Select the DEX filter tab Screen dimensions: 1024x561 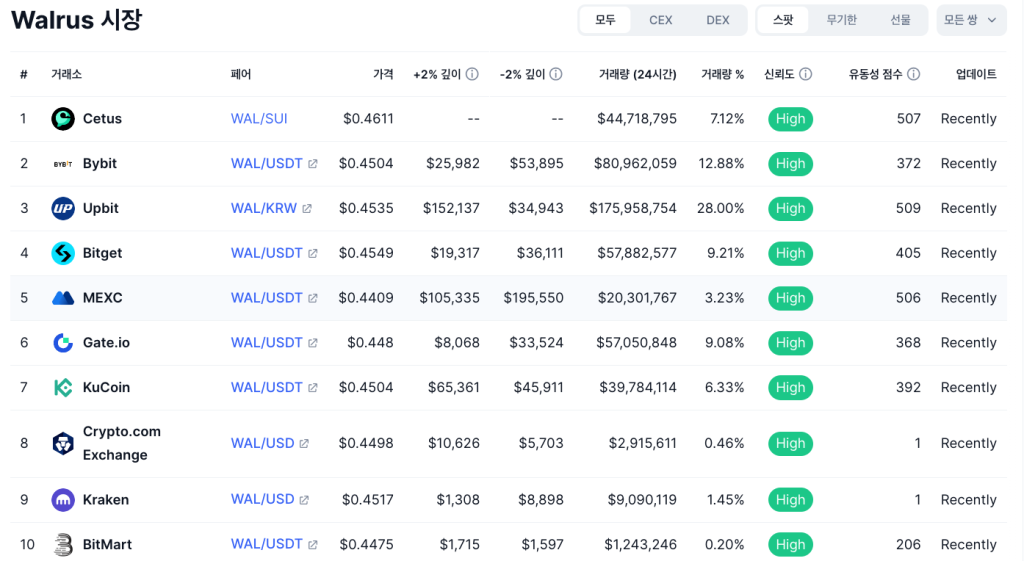pyautogui.click(x=718, y=20)
